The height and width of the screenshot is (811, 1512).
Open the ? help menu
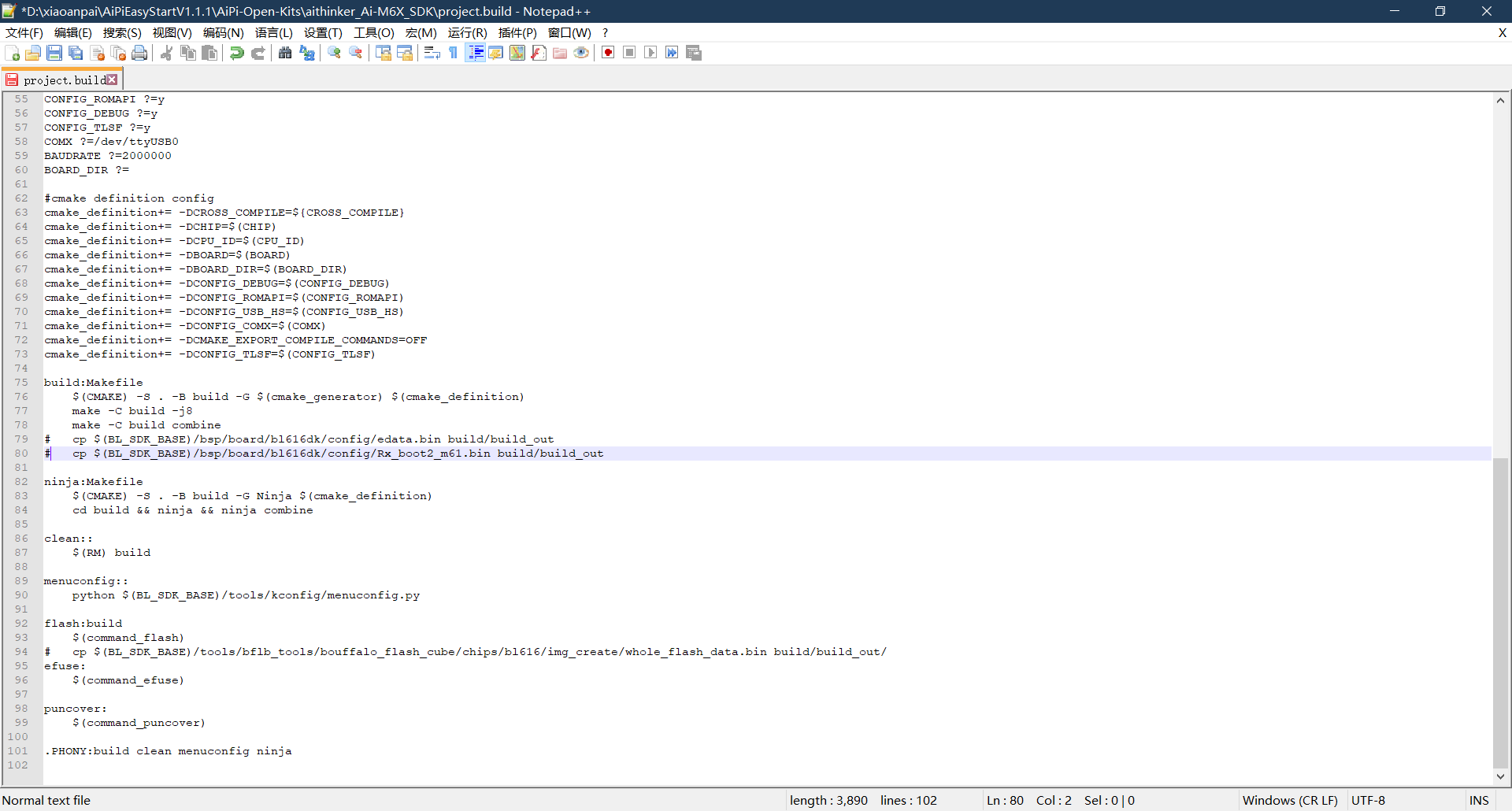pyautogui.click(x=605, y=32)
